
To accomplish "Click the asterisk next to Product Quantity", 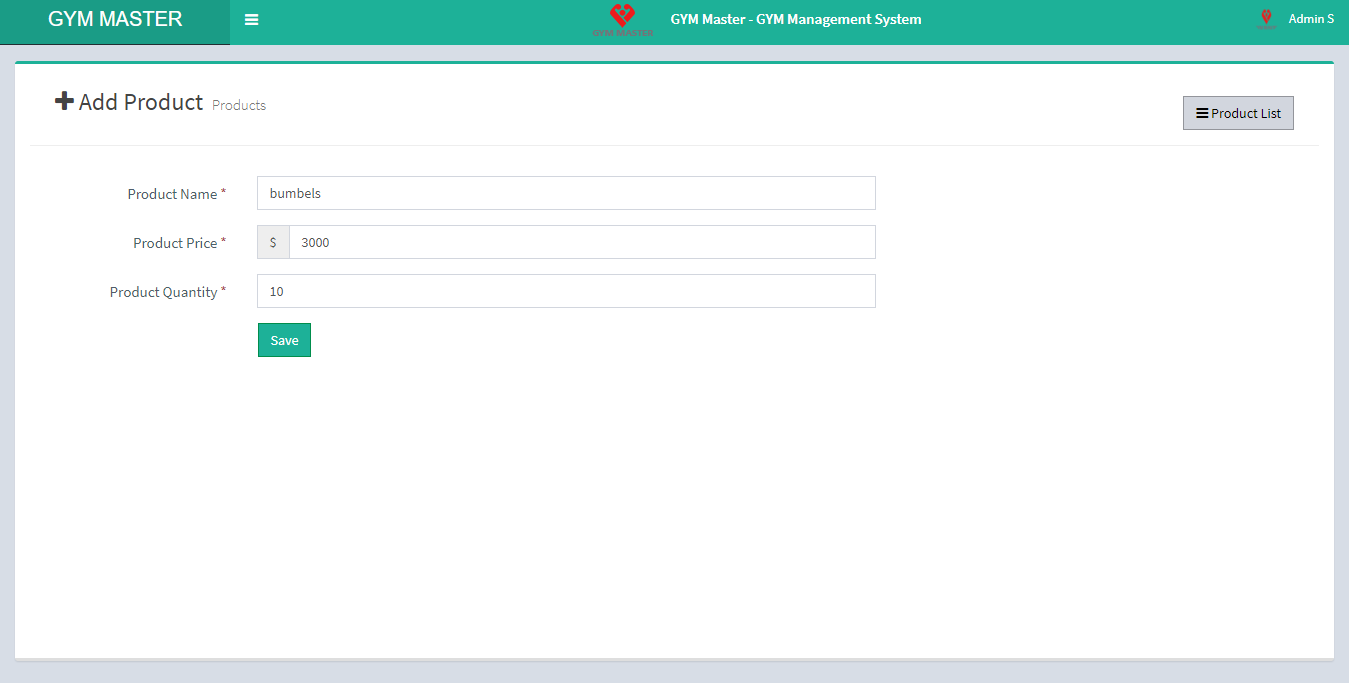I will click(223, 291).
